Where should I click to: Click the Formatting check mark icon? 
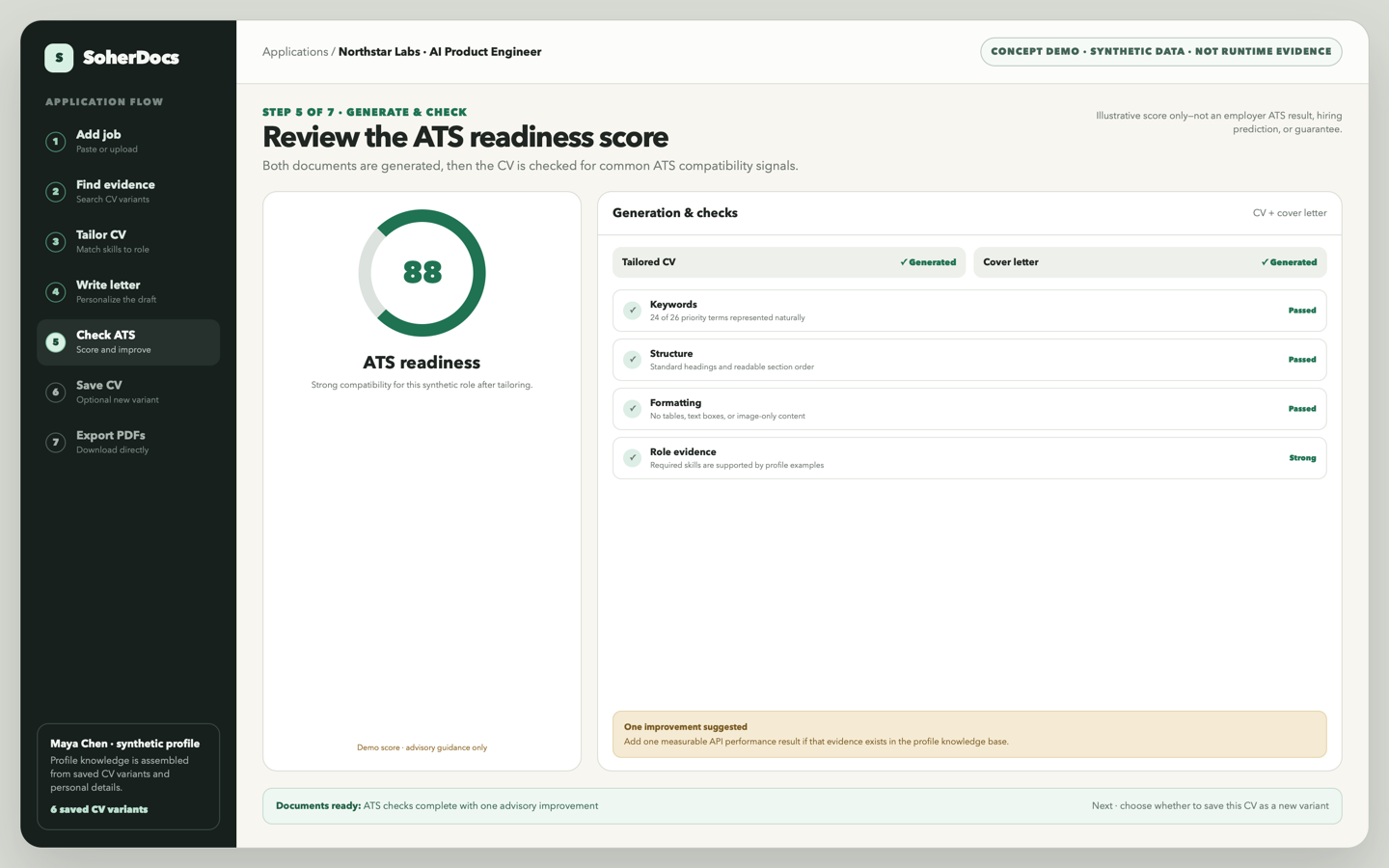click(632, 409)
